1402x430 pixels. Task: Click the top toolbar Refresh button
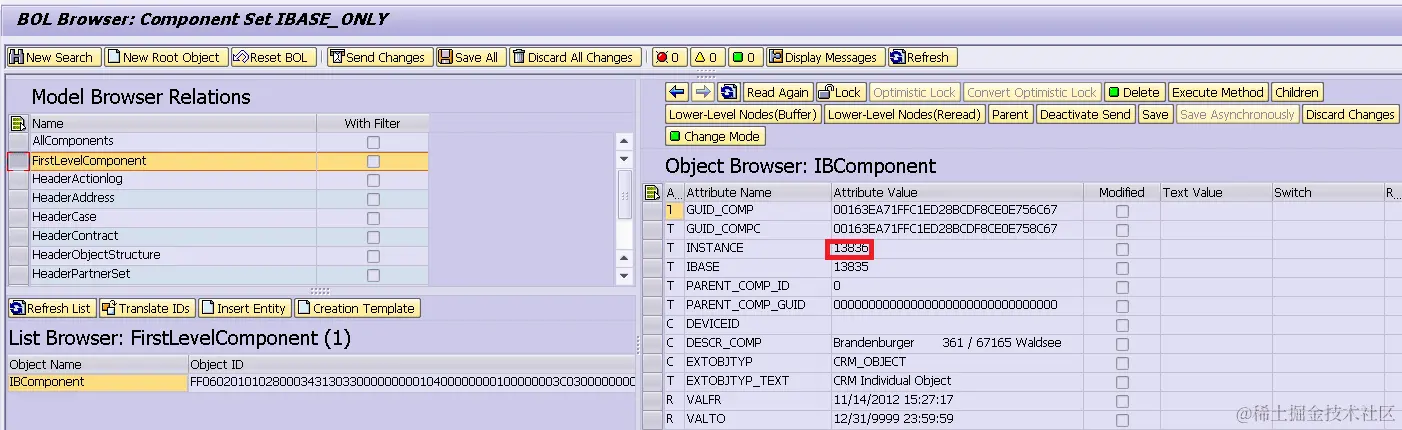click(922, 57)
